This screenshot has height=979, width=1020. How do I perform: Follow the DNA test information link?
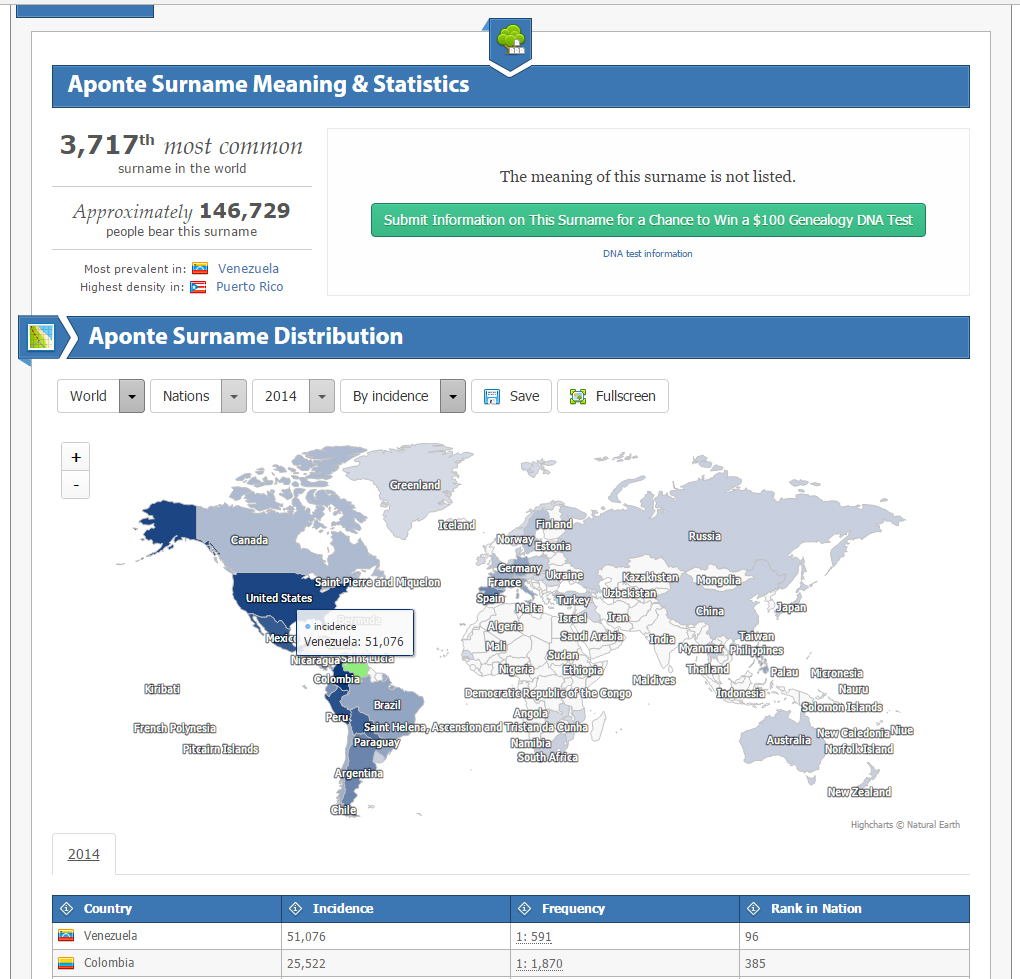point(647,254)
